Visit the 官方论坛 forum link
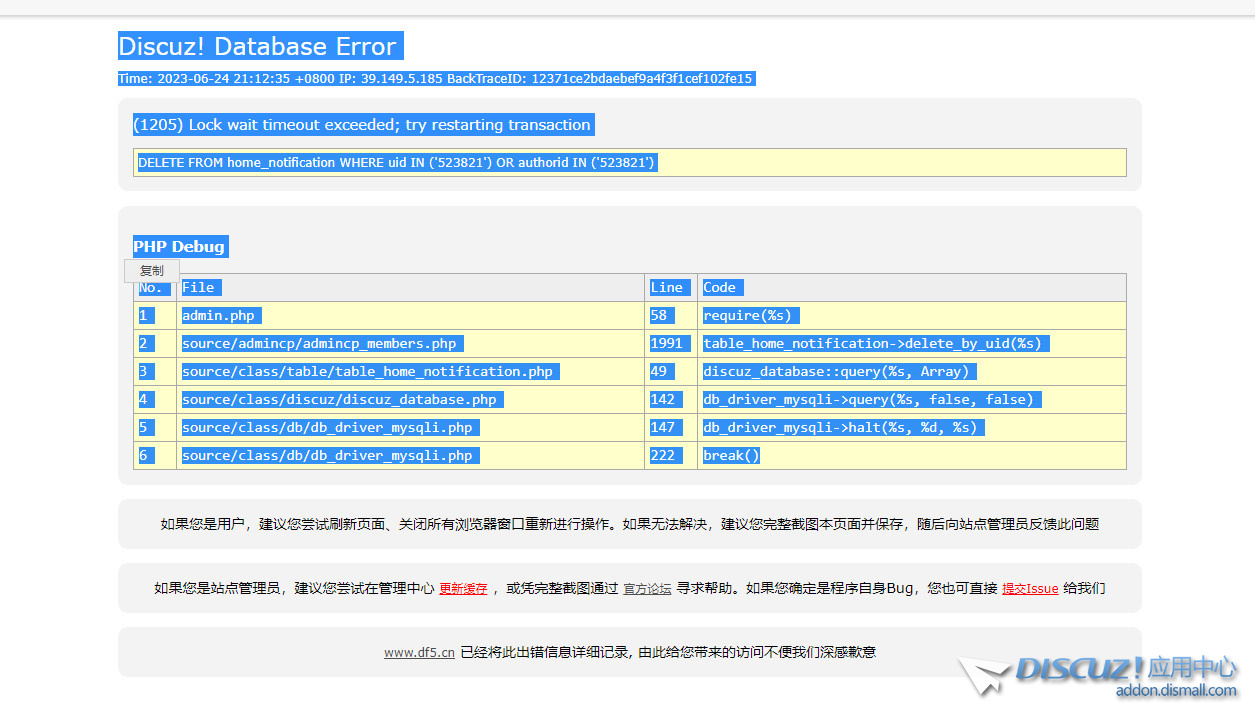This screenshot has width=1255, height=716. [x=646, y=589]
